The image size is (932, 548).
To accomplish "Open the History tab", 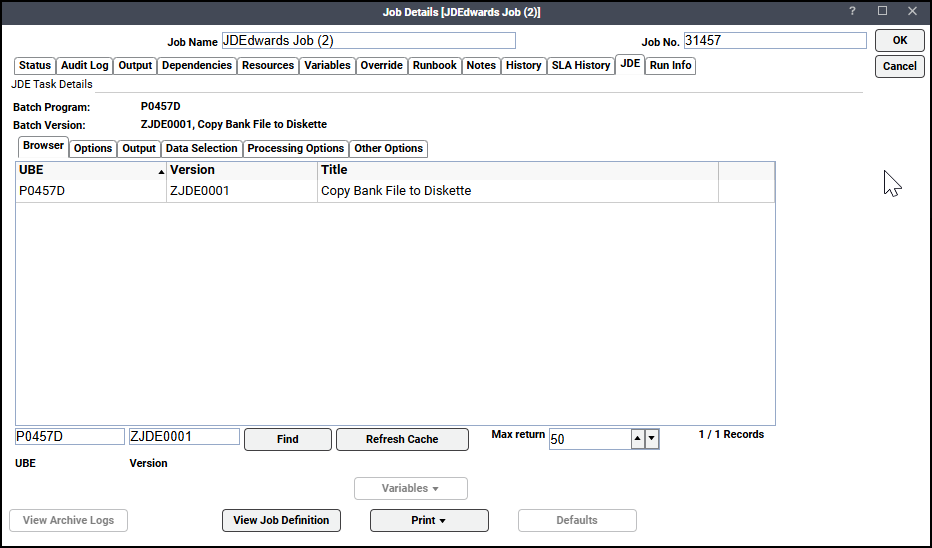I will point(523,65).
